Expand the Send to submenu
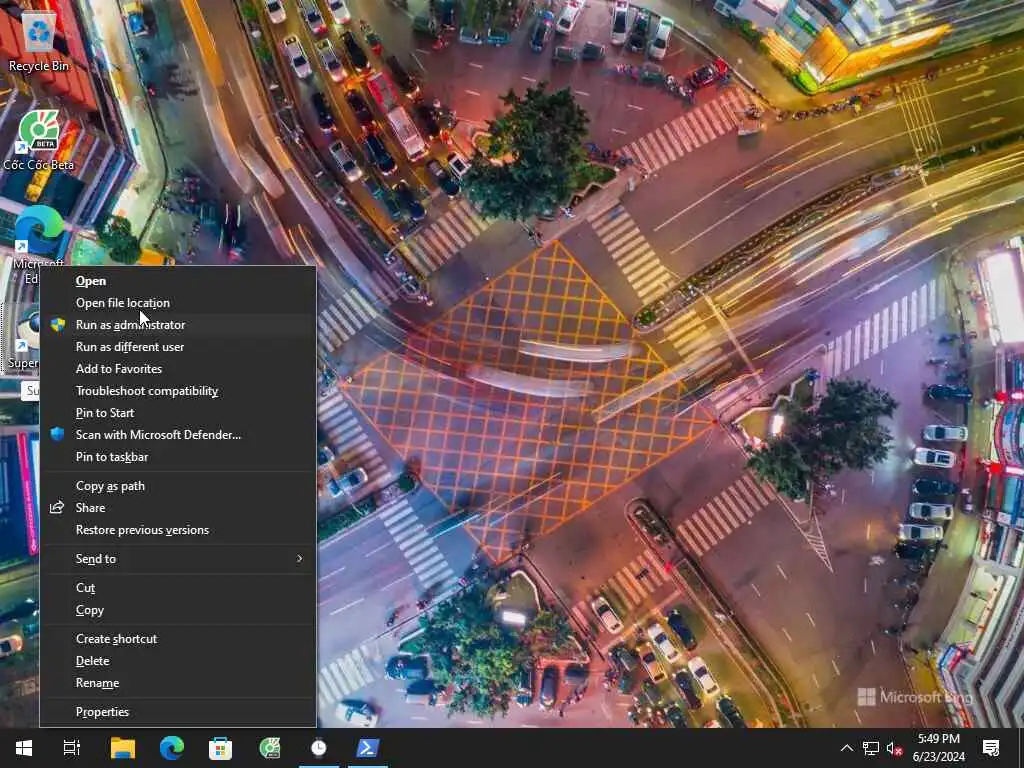The width and height of the screenshot is (1024, 768). click(x=178, y=559)
